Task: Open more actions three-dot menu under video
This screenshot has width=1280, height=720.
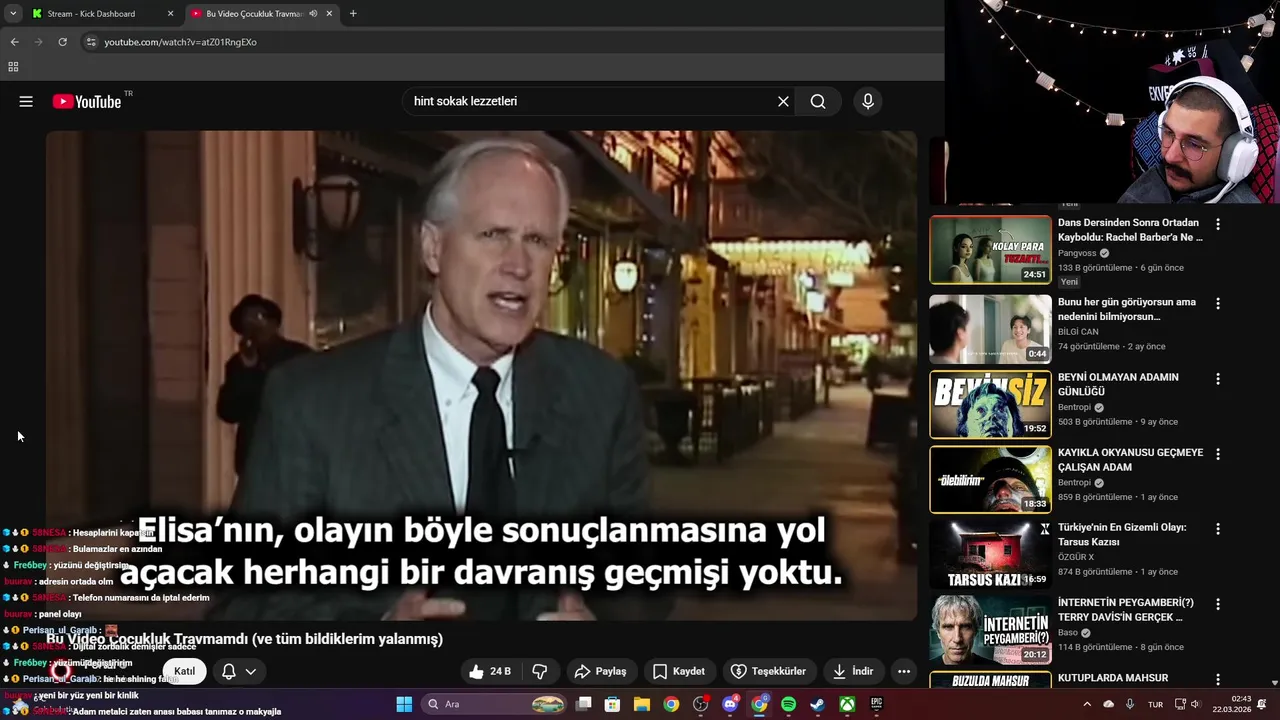Action: [x=903, y=671]
